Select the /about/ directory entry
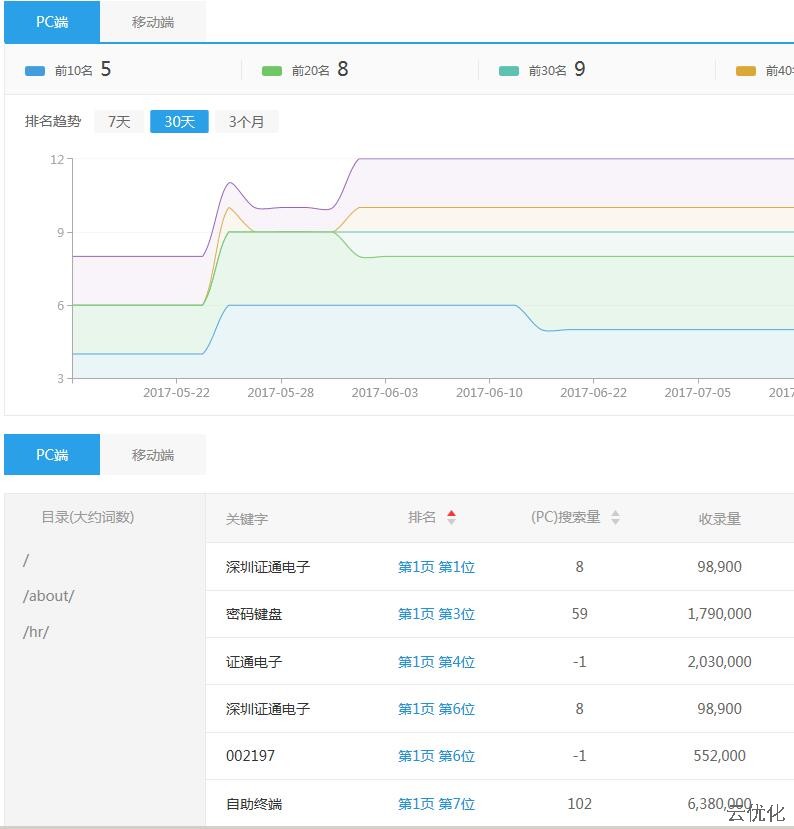 (49, 596)
